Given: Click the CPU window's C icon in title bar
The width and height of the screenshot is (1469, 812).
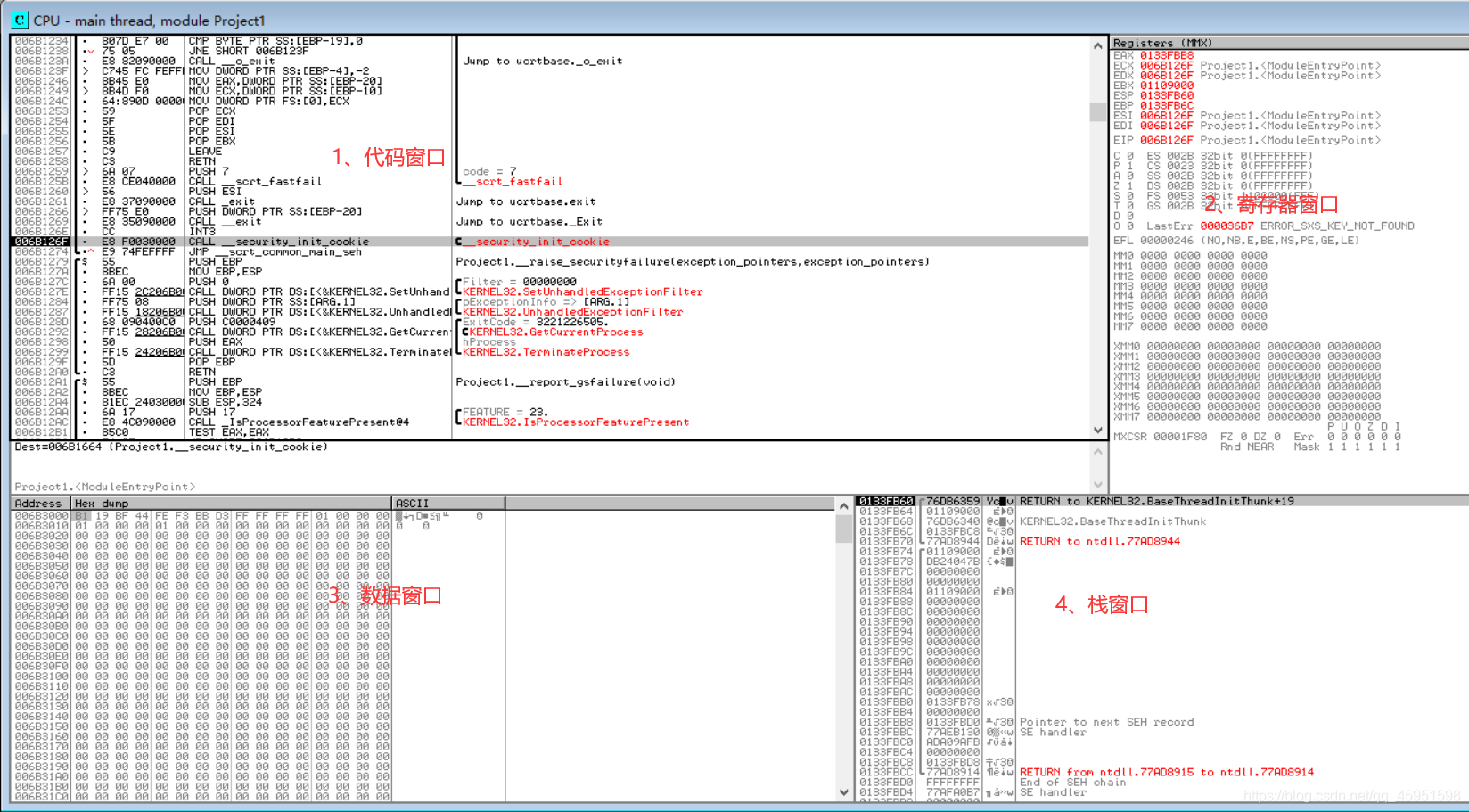Looking at the screenshot, I should [x=19, y=20].
